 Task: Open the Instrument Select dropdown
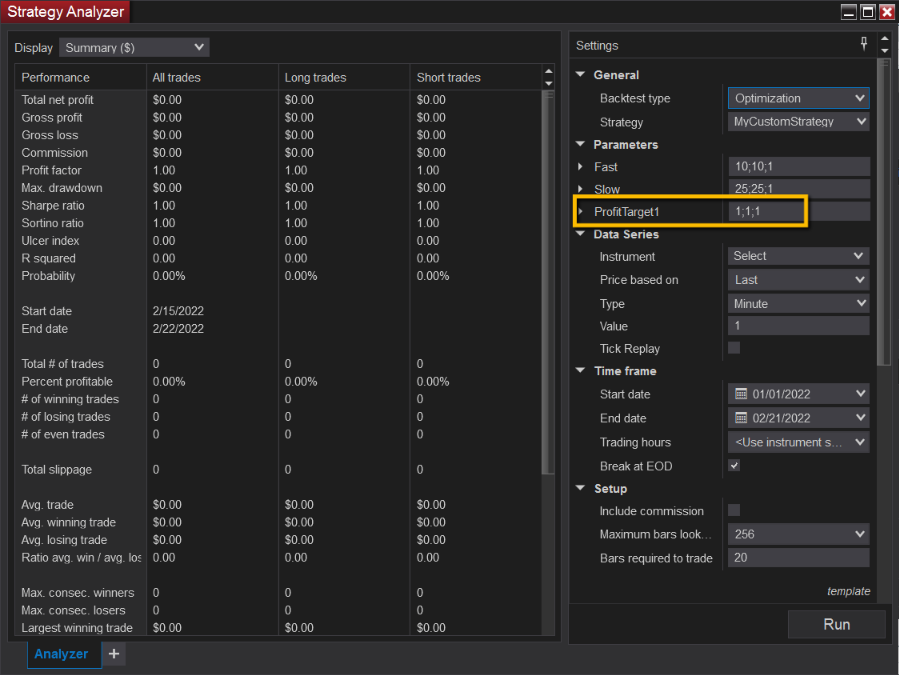[799, 256]
